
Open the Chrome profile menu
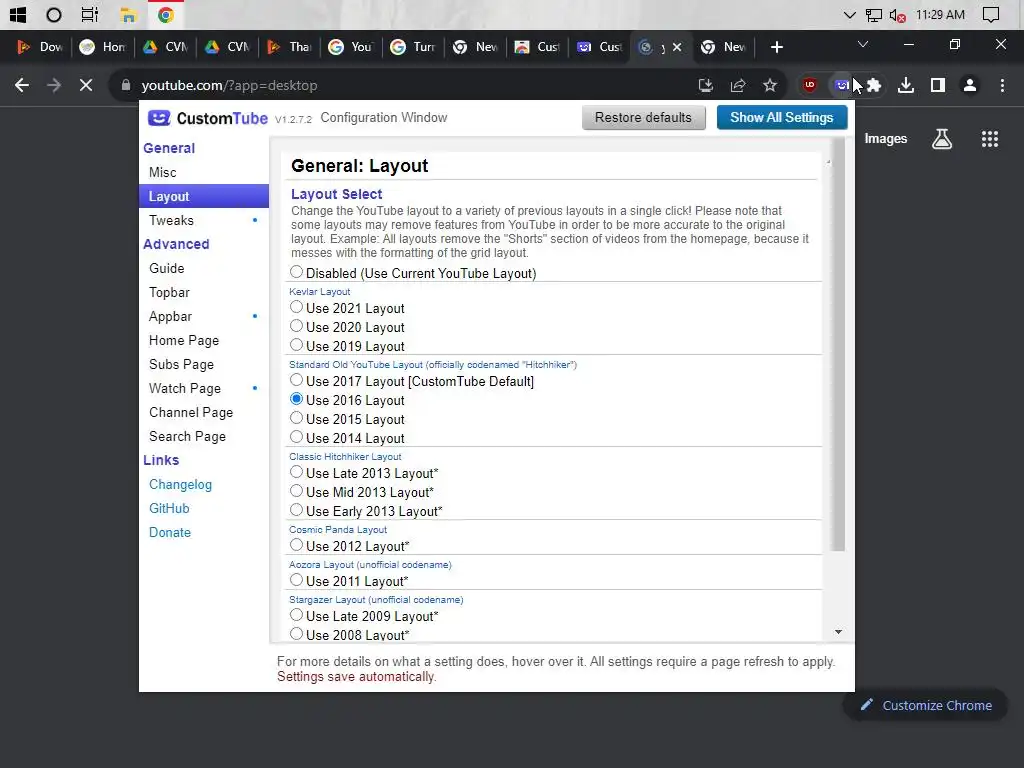coord(970,85)
